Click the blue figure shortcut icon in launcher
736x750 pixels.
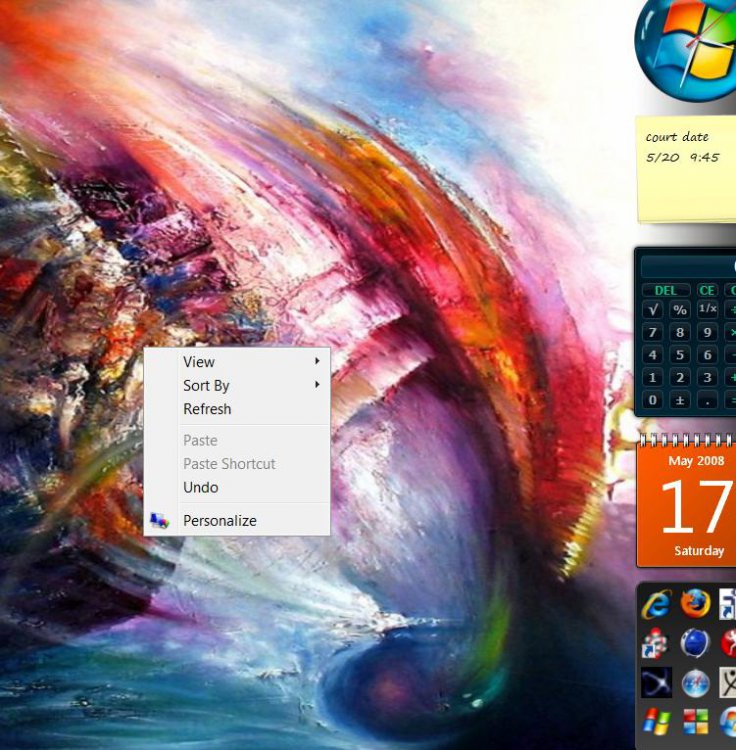[728, 604]
